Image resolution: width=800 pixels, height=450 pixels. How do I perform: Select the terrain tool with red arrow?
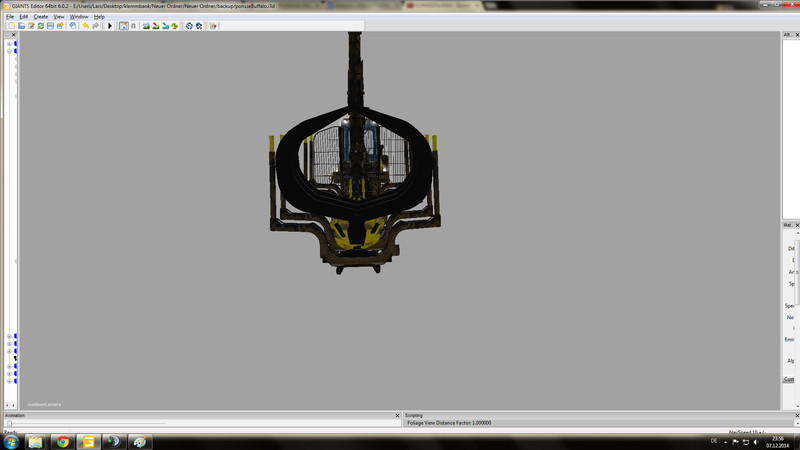pos(156,26)
